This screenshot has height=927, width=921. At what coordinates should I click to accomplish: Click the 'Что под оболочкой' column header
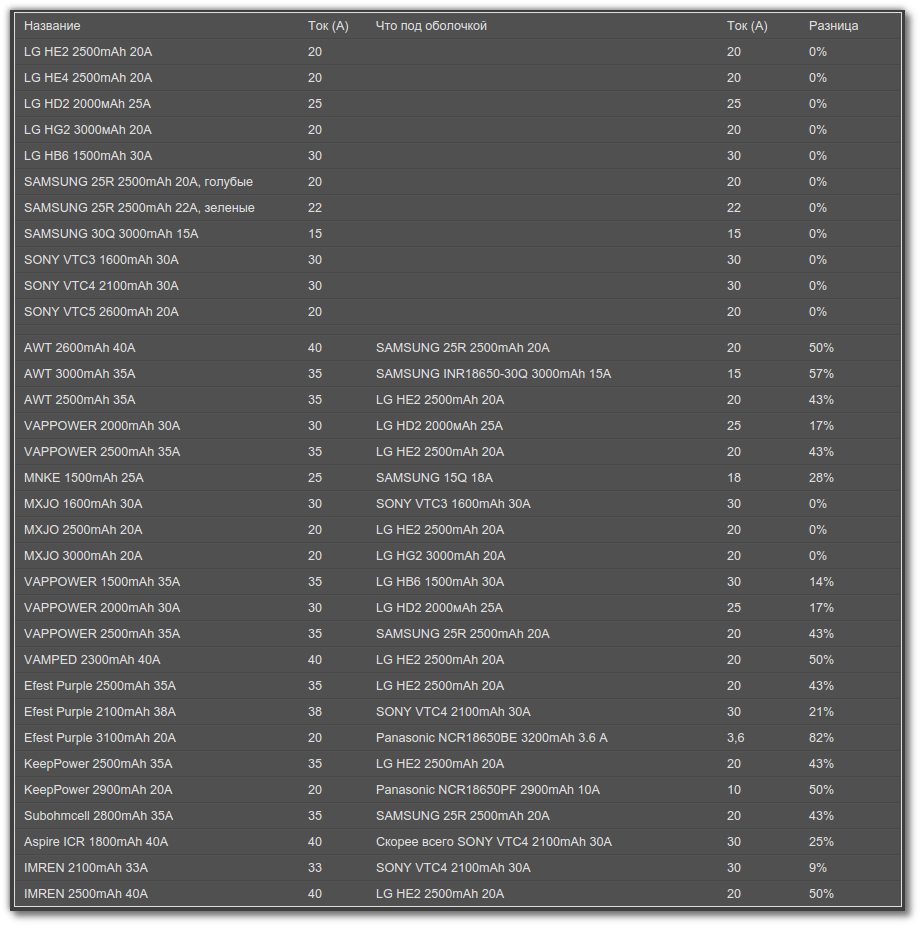431,26
